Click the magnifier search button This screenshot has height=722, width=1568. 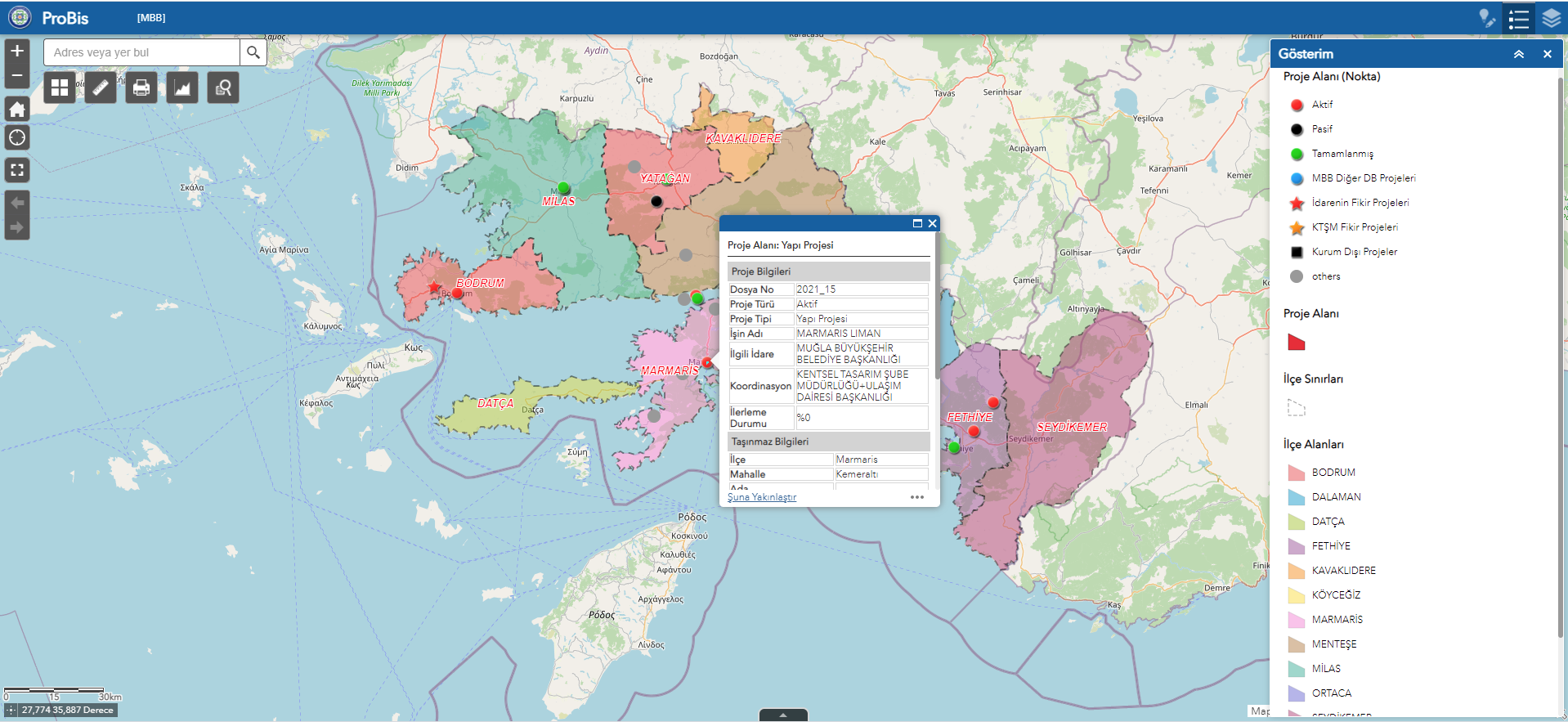pyautogui.click(x=253, y=52)
